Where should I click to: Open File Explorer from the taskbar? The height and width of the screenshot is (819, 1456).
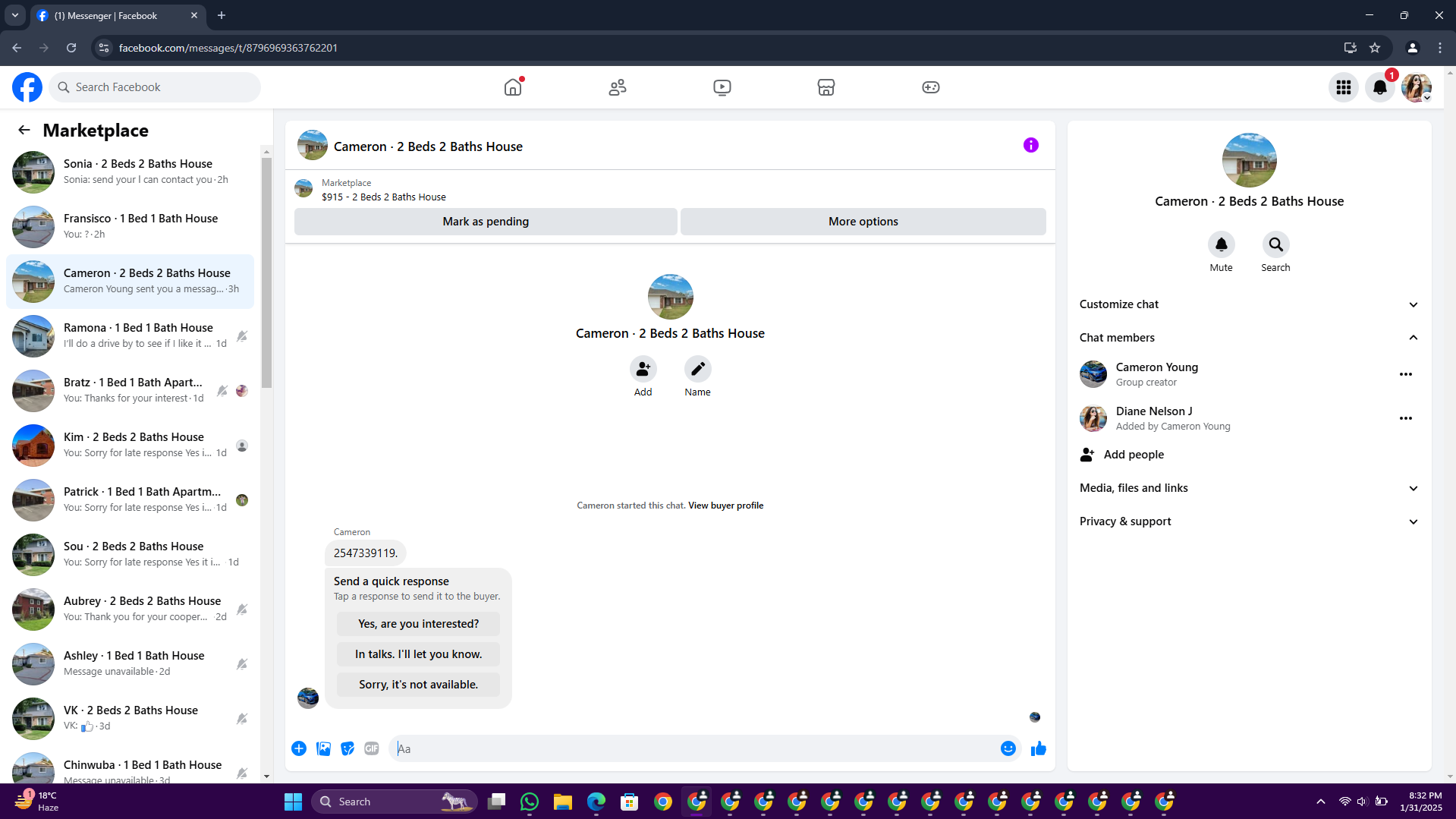tap(563, 802)
